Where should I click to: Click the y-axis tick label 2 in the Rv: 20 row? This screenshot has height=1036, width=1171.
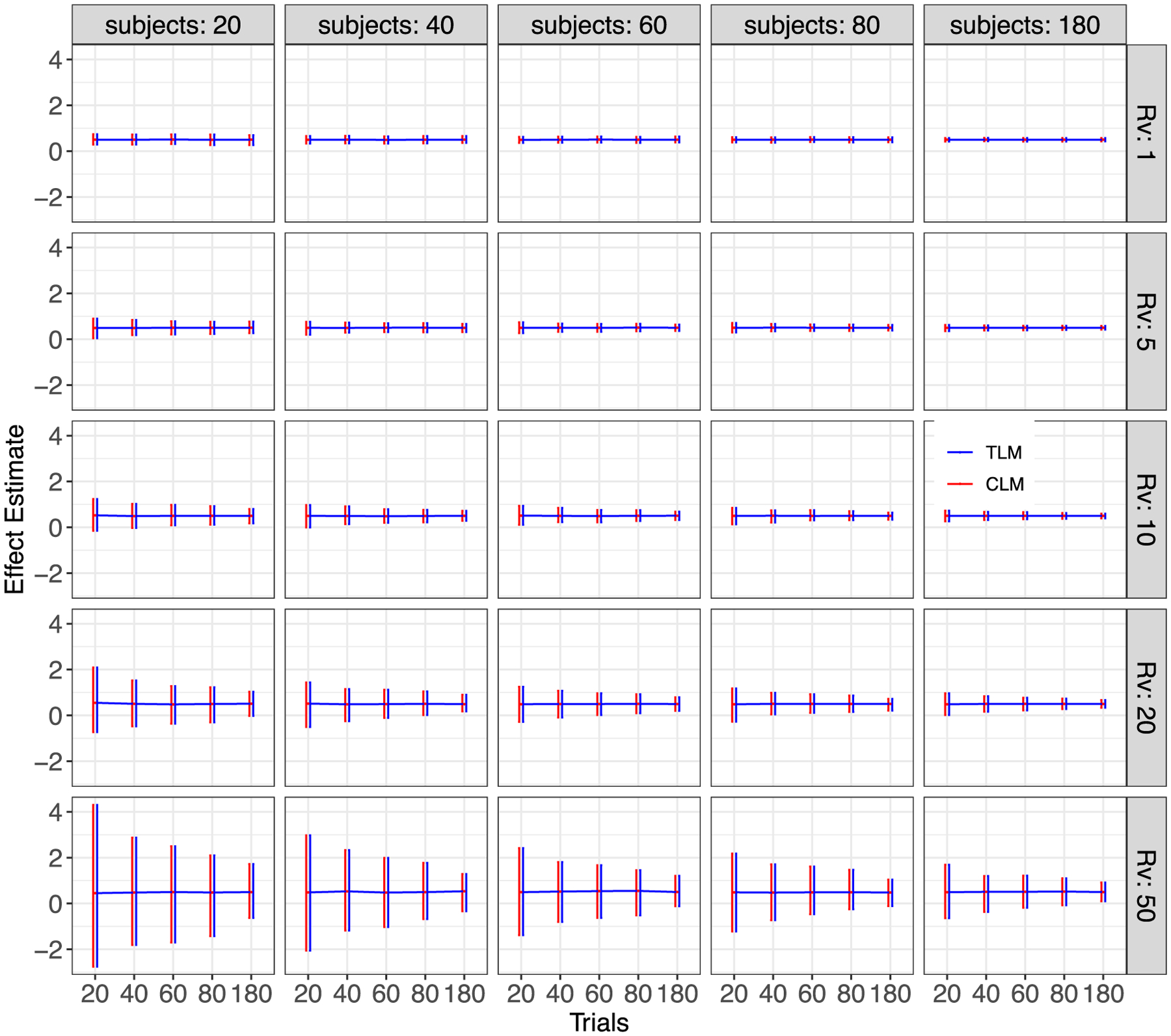(56, 670)
